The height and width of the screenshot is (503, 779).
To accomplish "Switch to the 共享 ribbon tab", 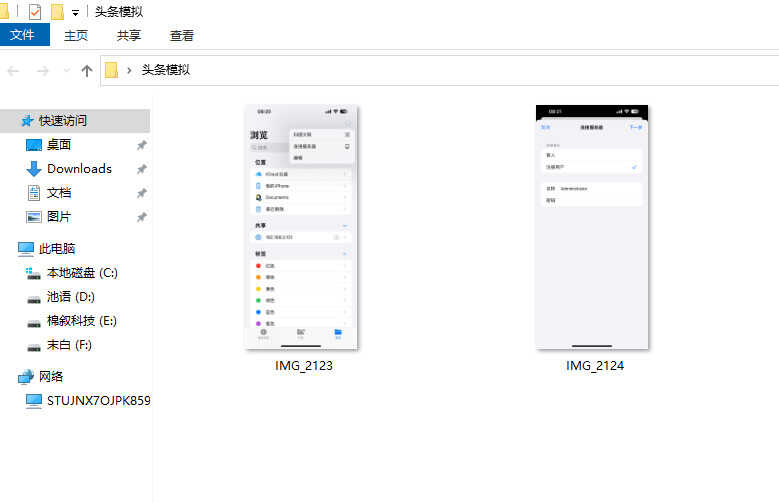I will (129, 35).
